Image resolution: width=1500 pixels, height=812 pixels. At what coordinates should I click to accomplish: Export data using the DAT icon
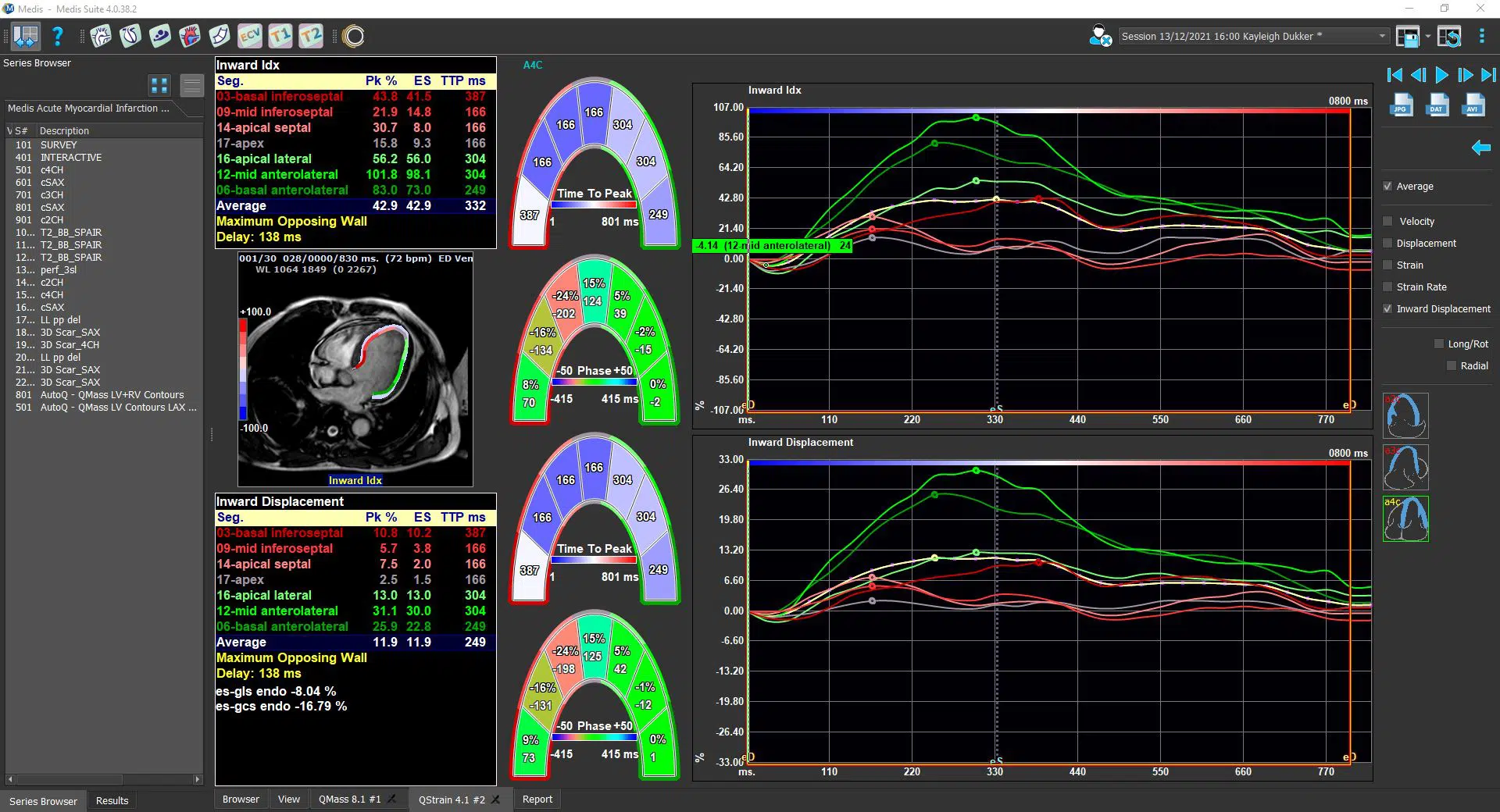1437,105
